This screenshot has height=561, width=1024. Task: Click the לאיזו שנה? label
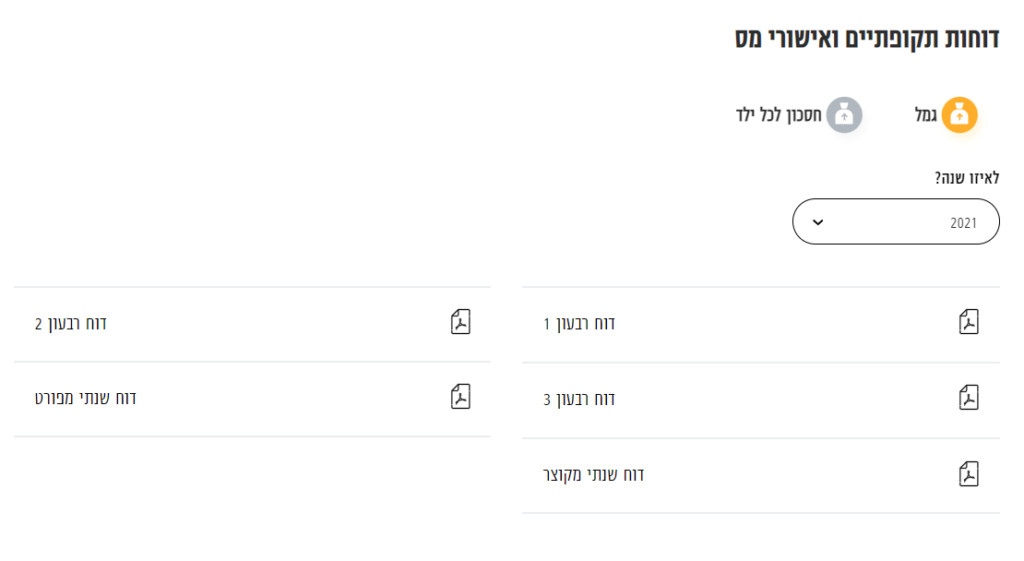pyautogui.click(x=967, y=178)
